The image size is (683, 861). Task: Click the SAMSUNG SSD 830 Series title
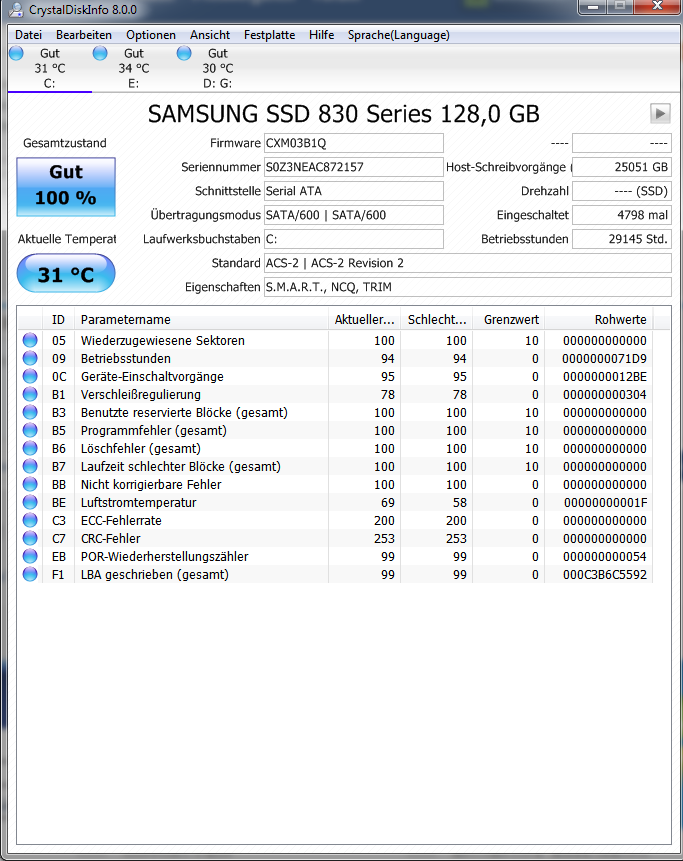[x=344, y=114]
